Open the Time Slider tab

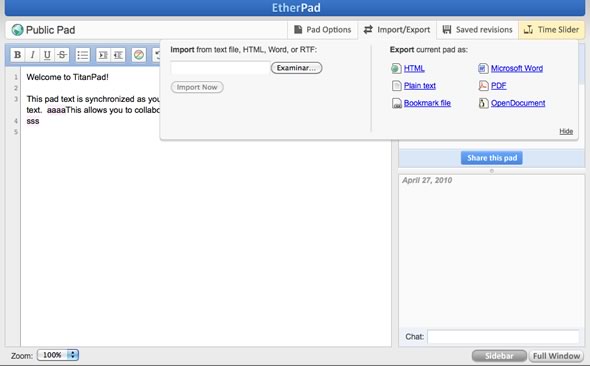click(552, 30)
